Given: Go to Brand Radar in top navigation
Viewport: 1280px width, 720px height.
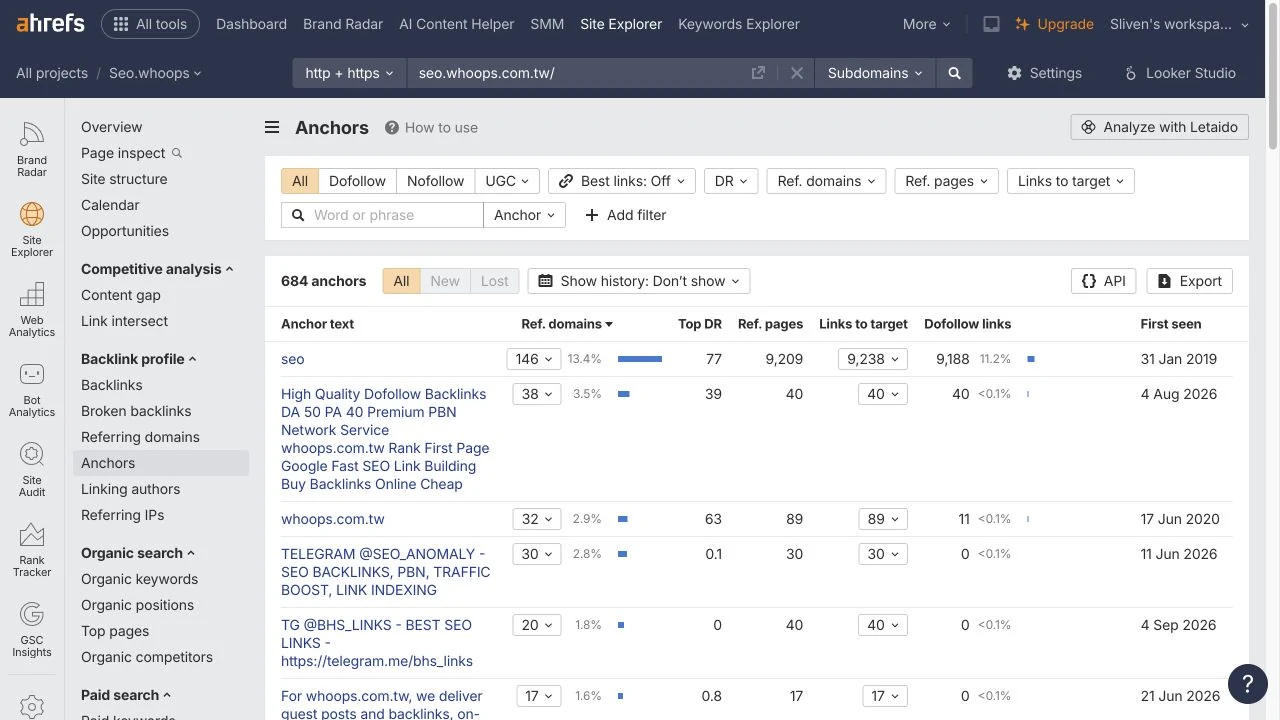Looking at the screenshot, I should pos(343,24).
